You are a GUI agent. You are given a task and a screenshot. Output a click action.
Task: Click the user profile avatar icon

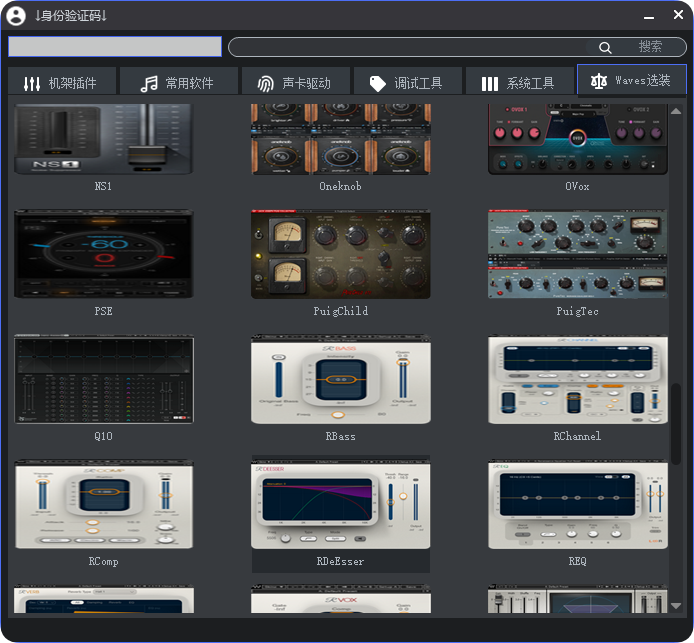click(16, 16)
